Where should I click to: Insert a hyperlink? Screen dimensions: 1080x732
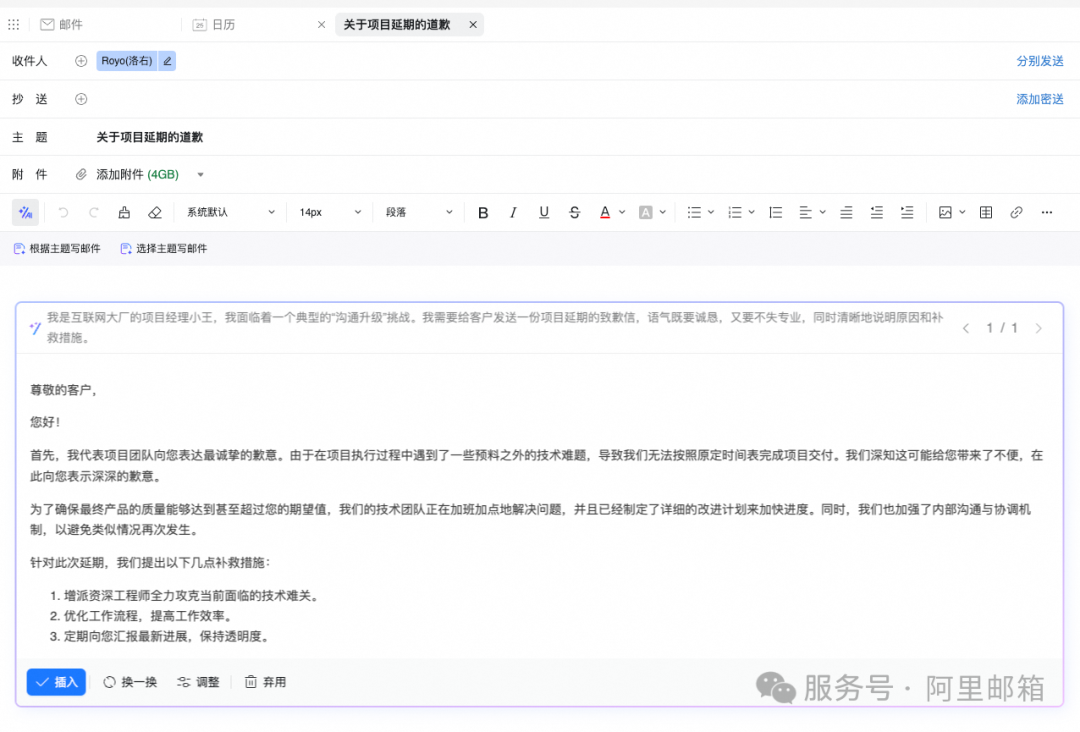click(1017, 212)
